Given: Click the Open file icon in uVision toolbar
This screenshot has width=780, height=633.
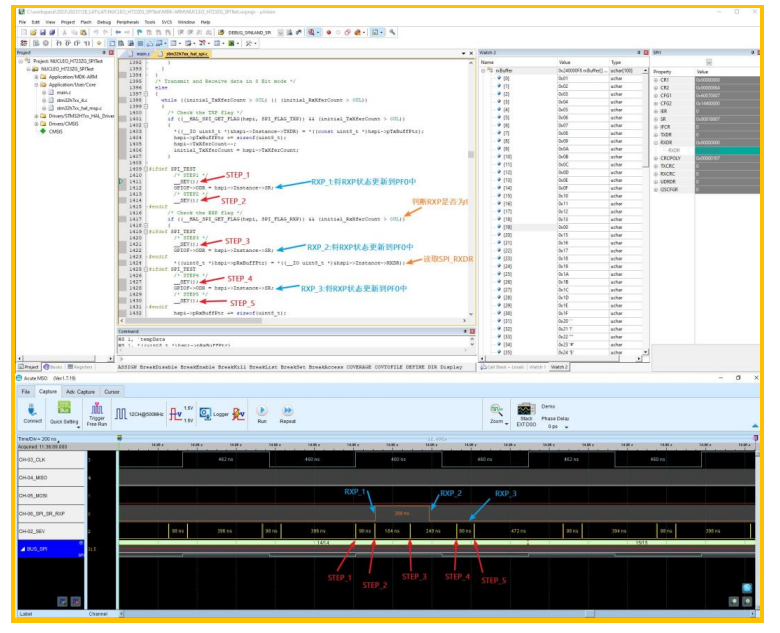Looking at the screenshot, I should pyautogui.click(x=33, y=32).
